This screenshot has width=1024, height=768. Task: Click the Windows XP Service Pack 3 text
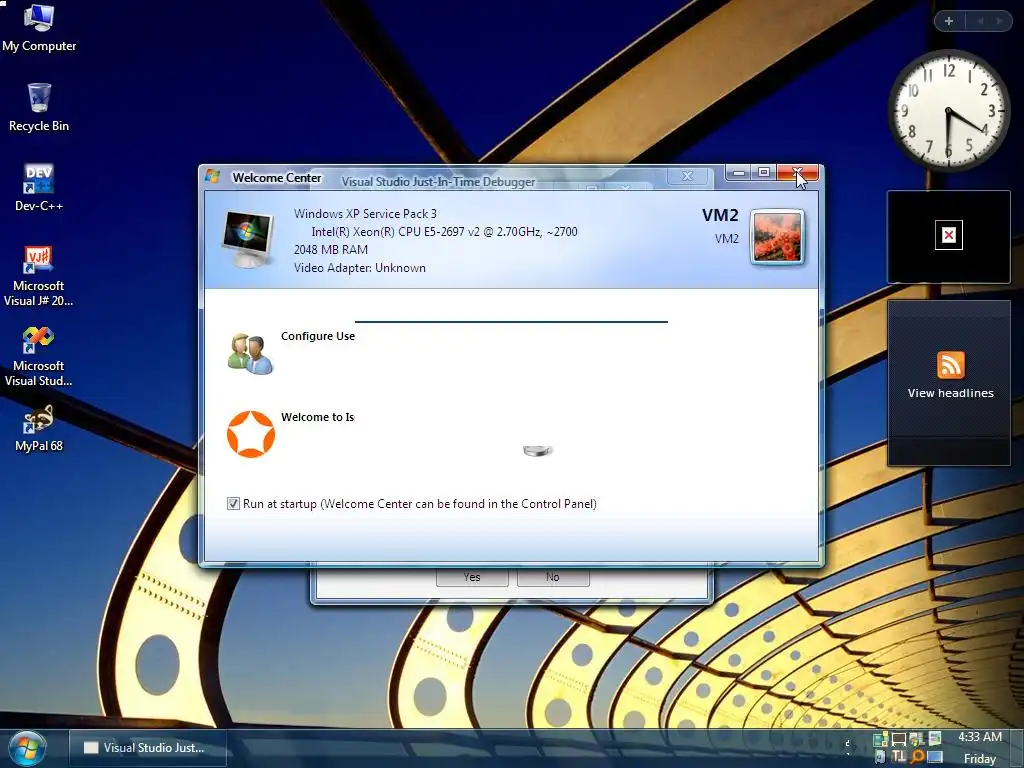pos(365,214)
